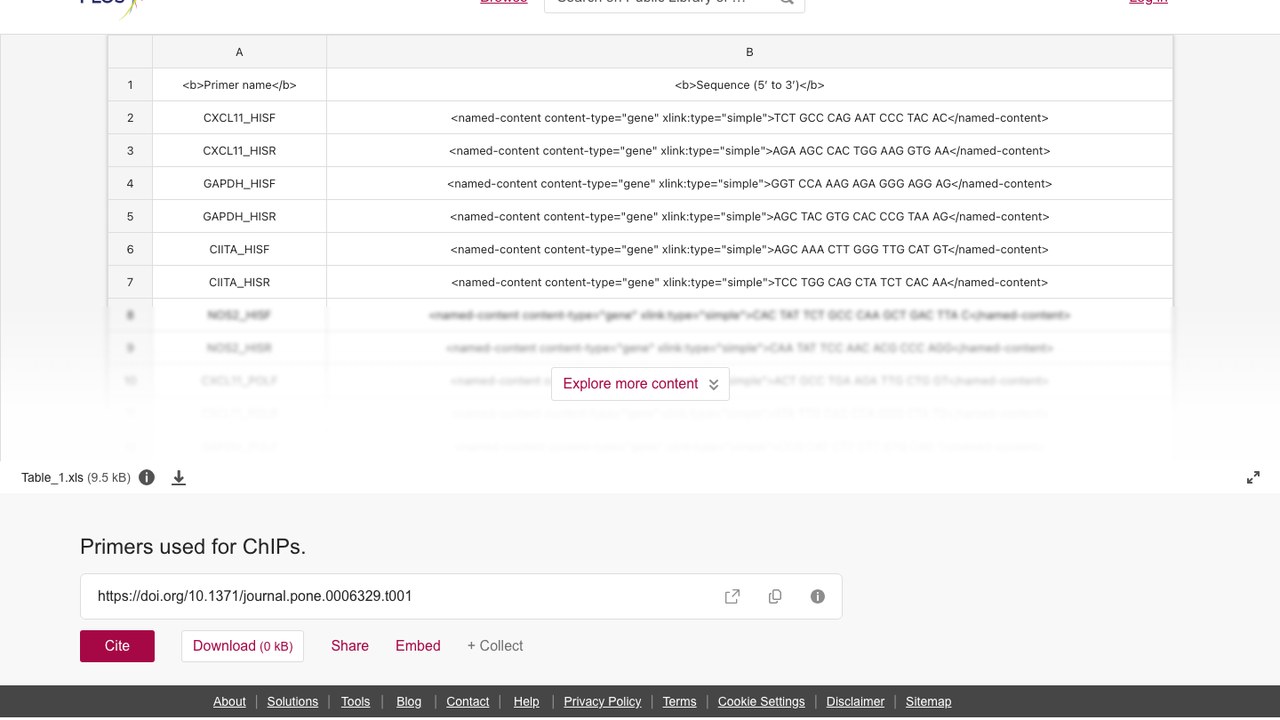Viewport: 1280px width, 720px height.
Task: Select the CIITA_HISF cell
Action: (239, 250)
